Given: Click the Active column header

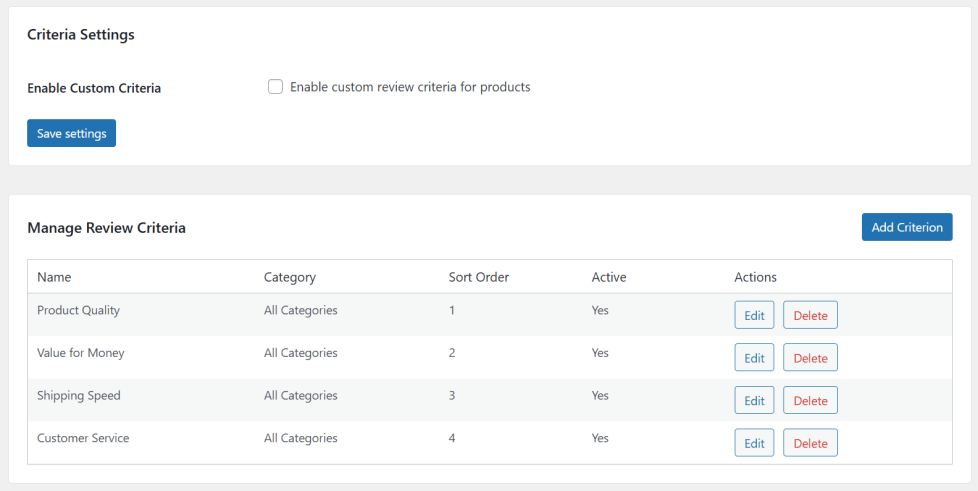Looking at the screenshot, I should pyautogui.click(x=609, y=277).
